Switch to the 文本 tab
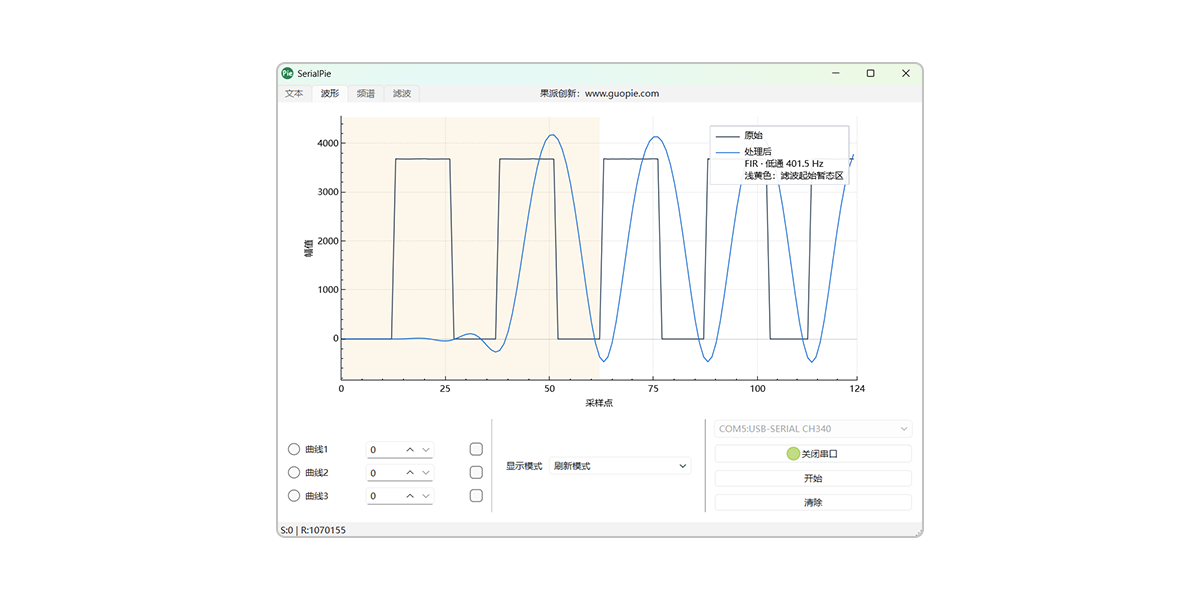This screenshot has height=600, width=1200. click(x=294, y=93)
